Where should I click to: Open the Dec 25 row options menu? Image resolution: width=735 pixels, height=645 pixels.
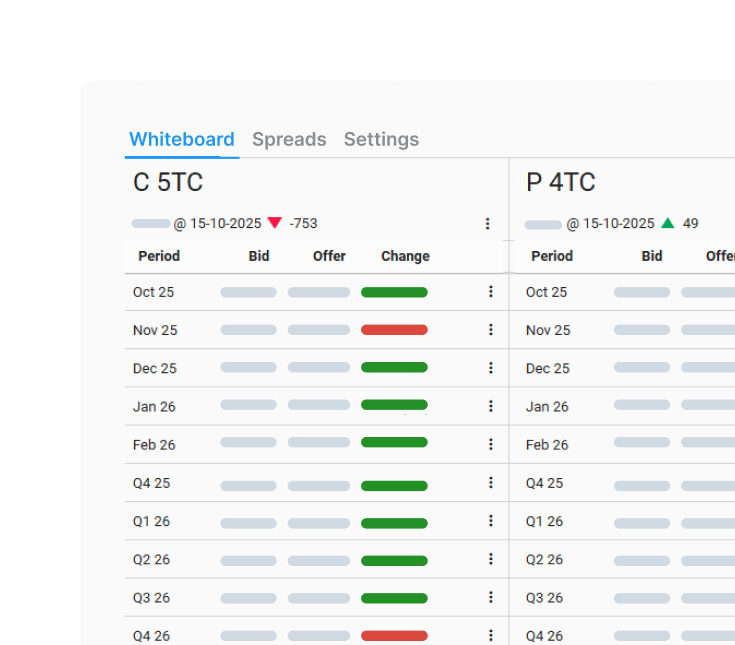(x=491, y=368)
